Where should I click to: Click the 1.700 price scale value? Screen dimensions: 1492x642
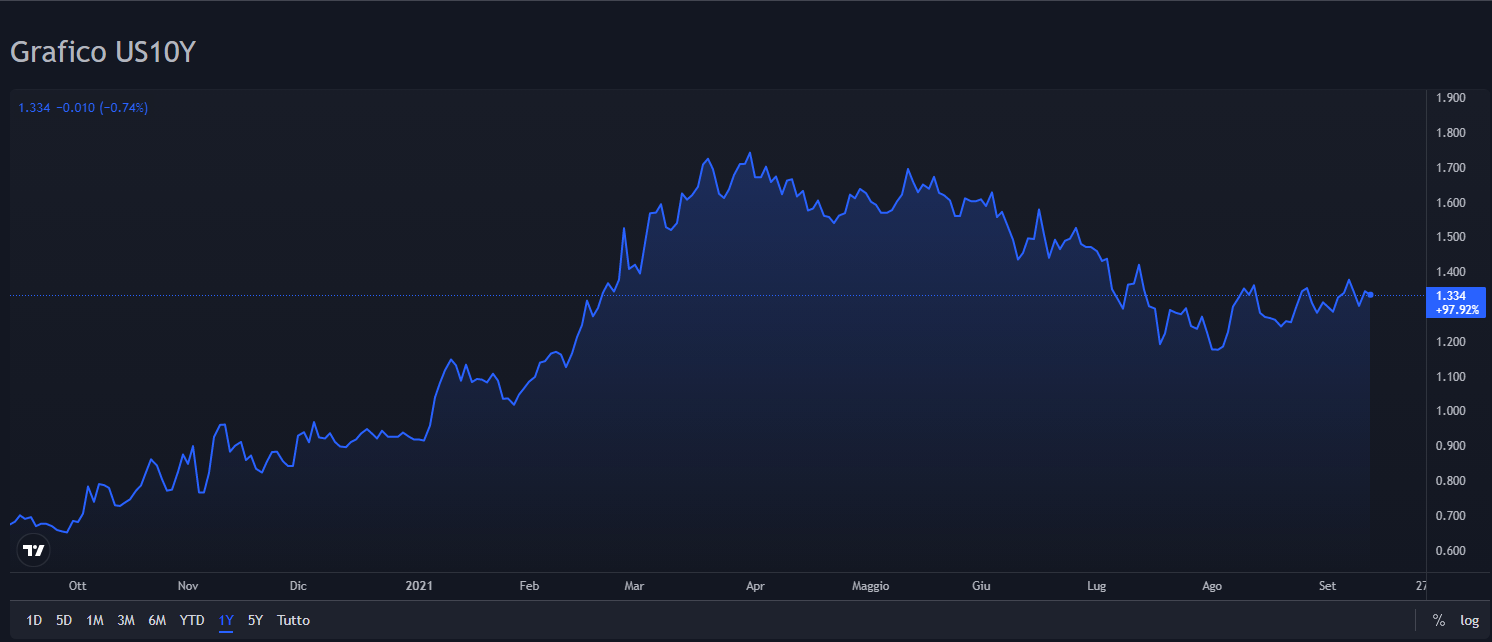1451,168
